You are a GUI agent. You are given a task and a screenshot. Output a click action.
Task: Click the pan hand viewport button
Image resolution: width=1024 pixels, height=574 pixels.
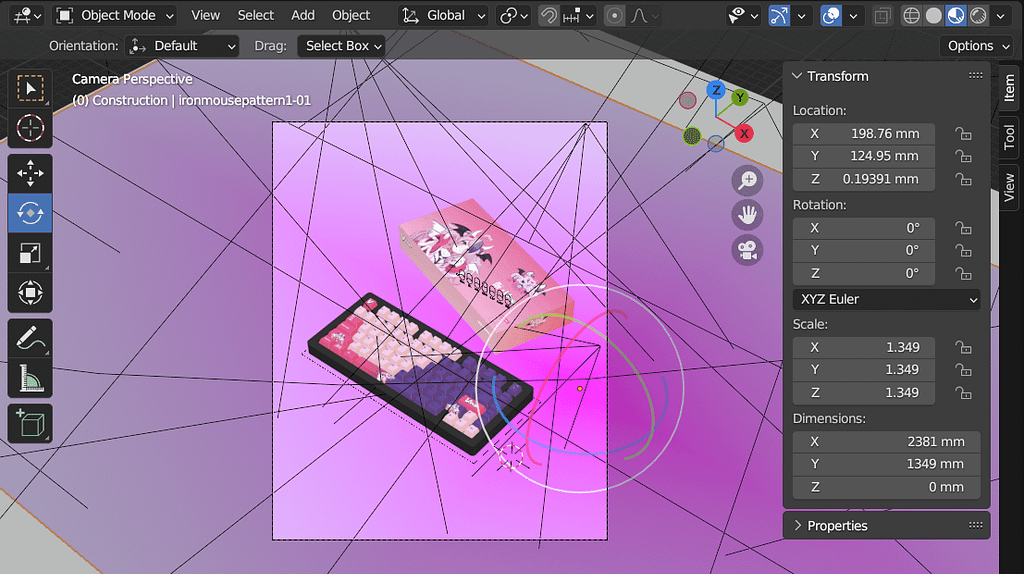click(747, 214)
